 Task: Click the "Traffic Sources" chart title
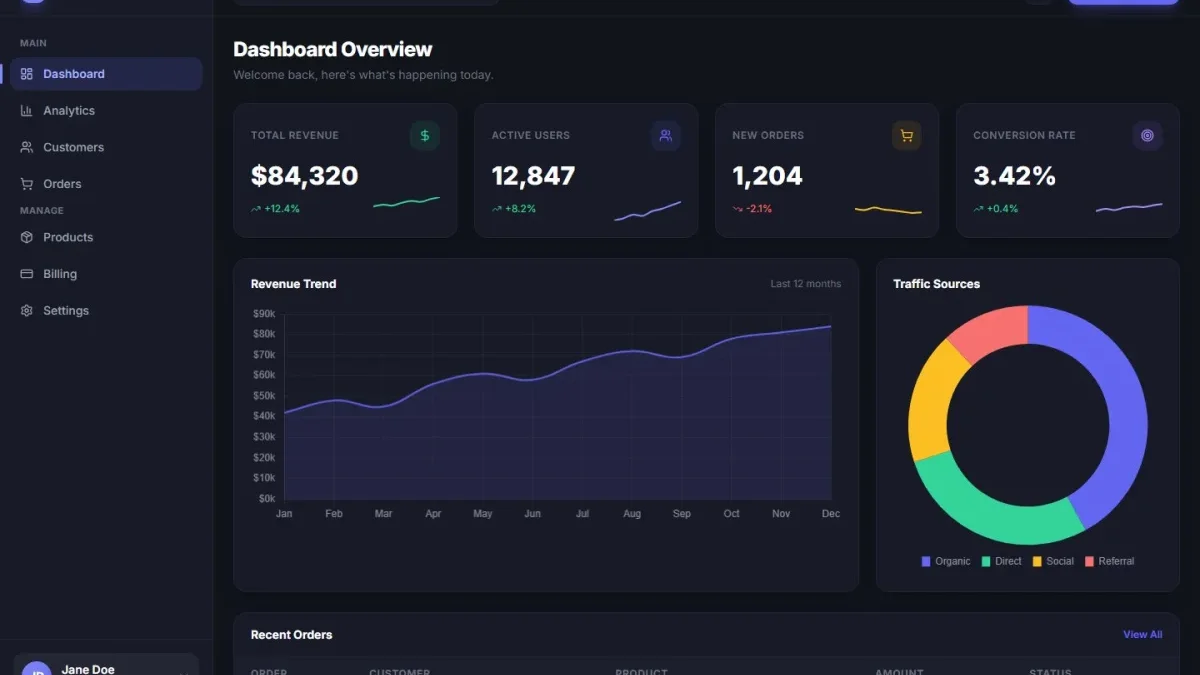pos(936,284)
